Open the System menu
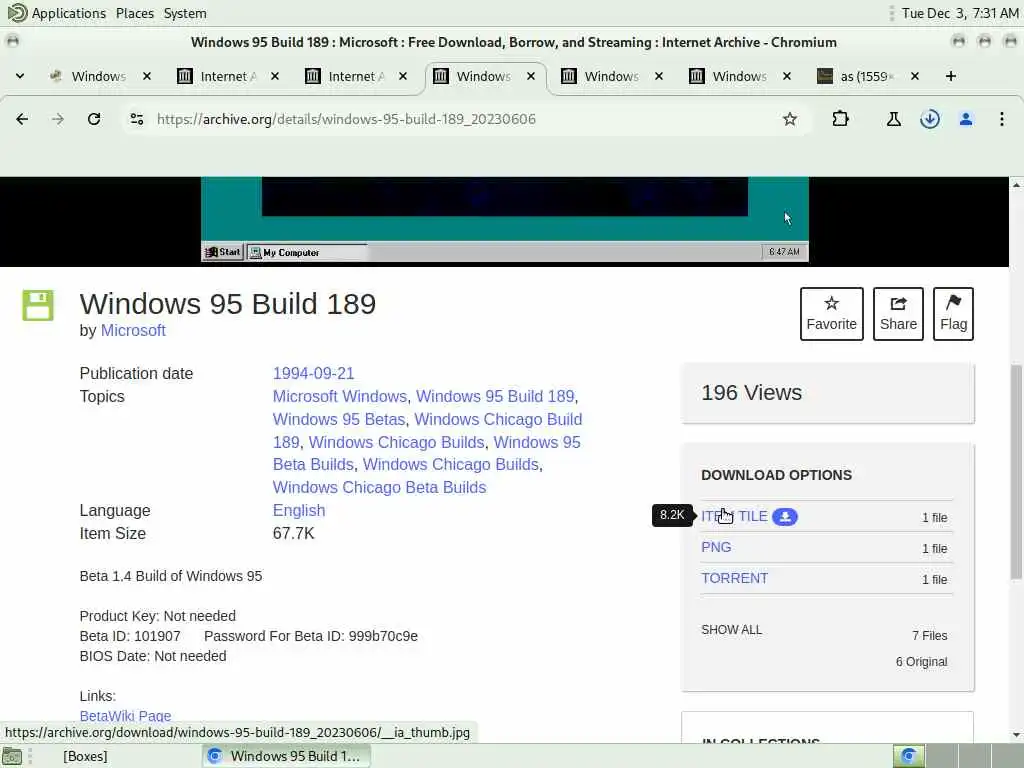Viewport: 1024px width, 768px height. click(185, 13)
